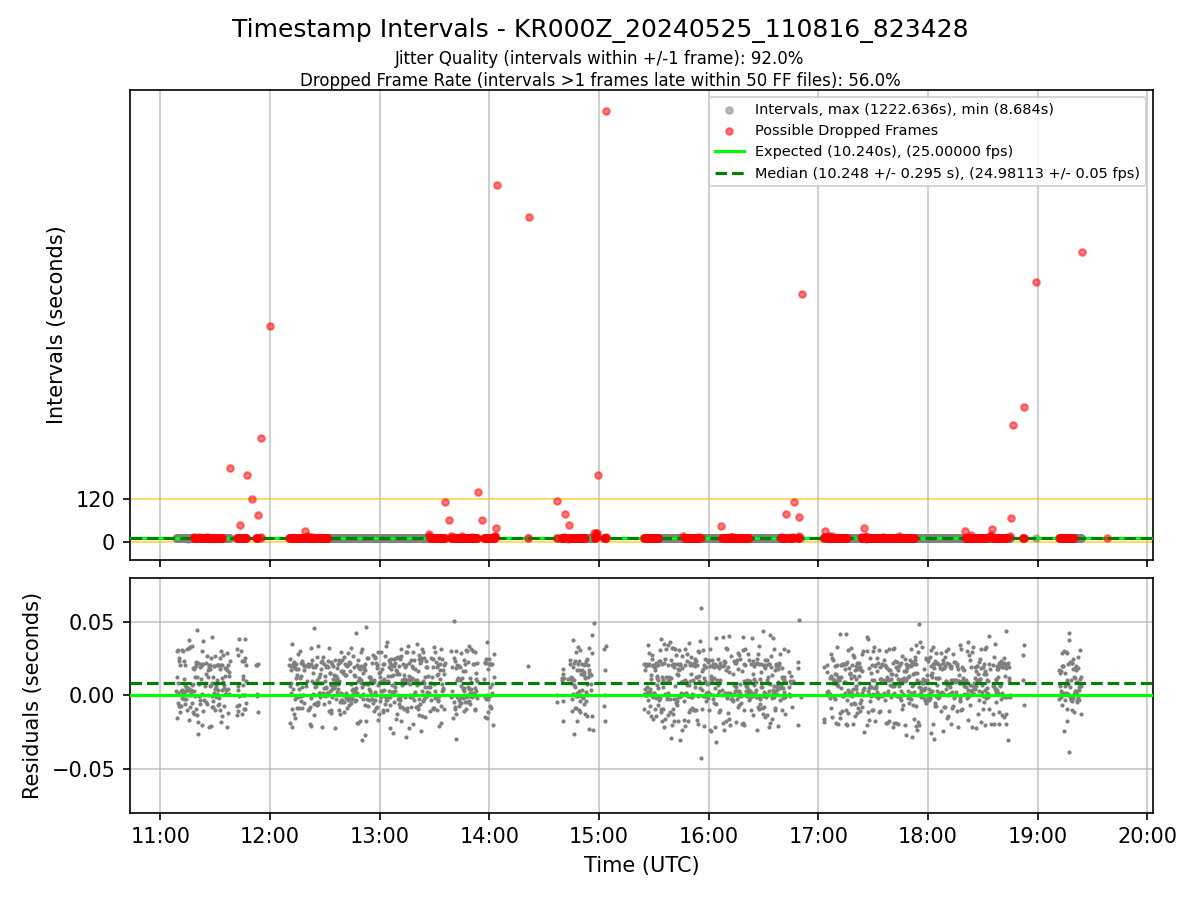Screen dimensions: 1200x900
Task: Click the dashed green line sample in the legend
Action: pyautogui.click(x=730, y=173)
